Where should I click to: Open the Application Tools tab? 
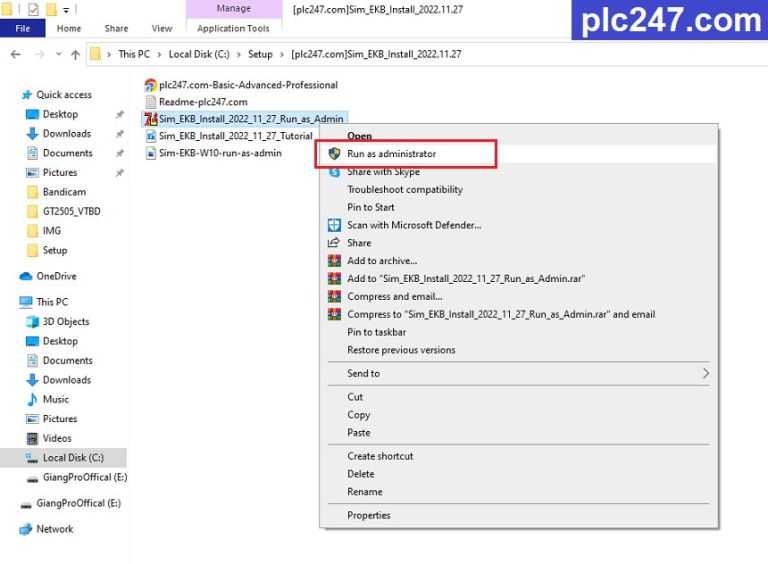(234, 28)
